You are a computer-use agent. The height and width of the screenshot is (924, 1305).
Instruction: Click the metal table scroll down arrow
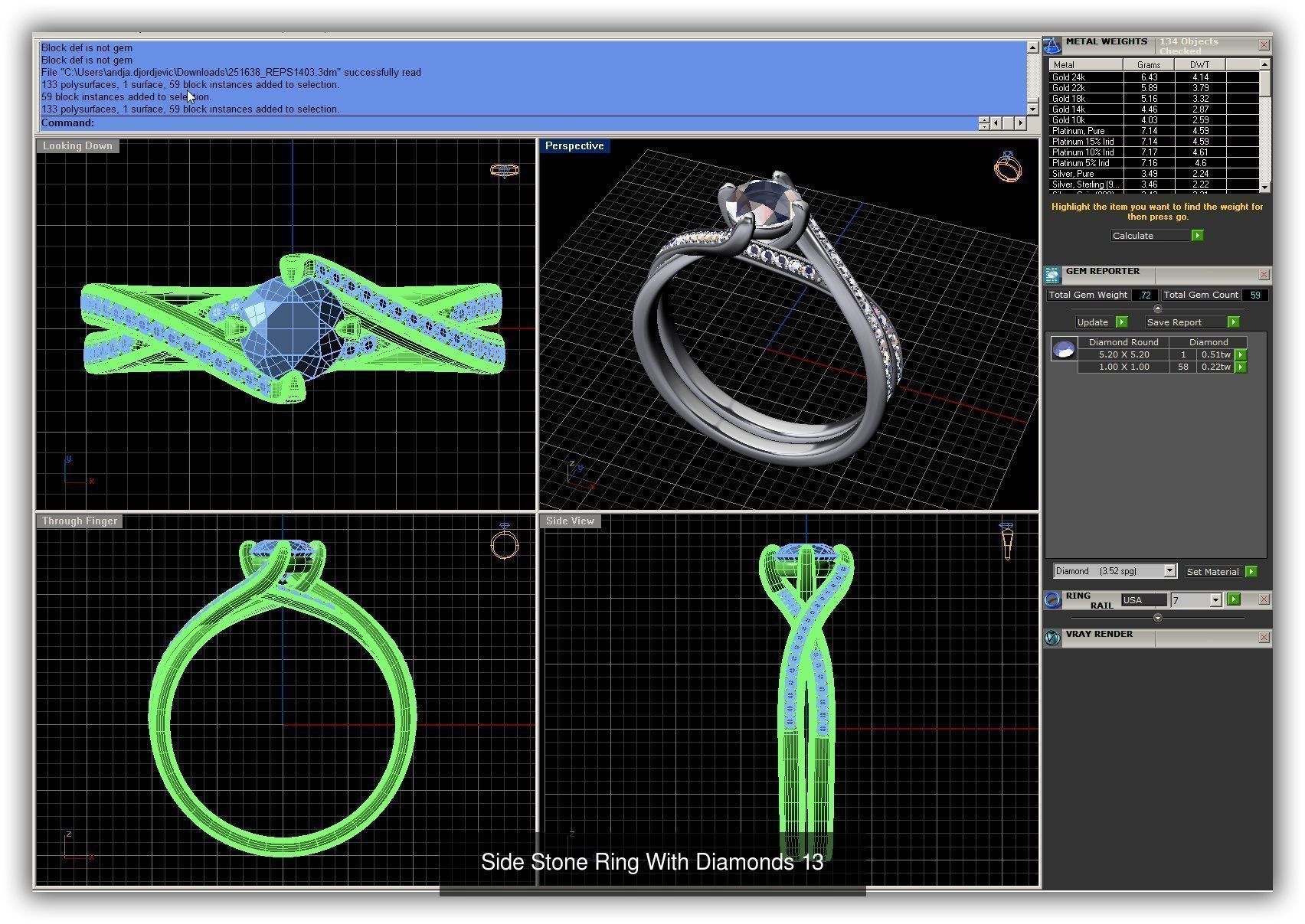click(x=1264, y=187)
